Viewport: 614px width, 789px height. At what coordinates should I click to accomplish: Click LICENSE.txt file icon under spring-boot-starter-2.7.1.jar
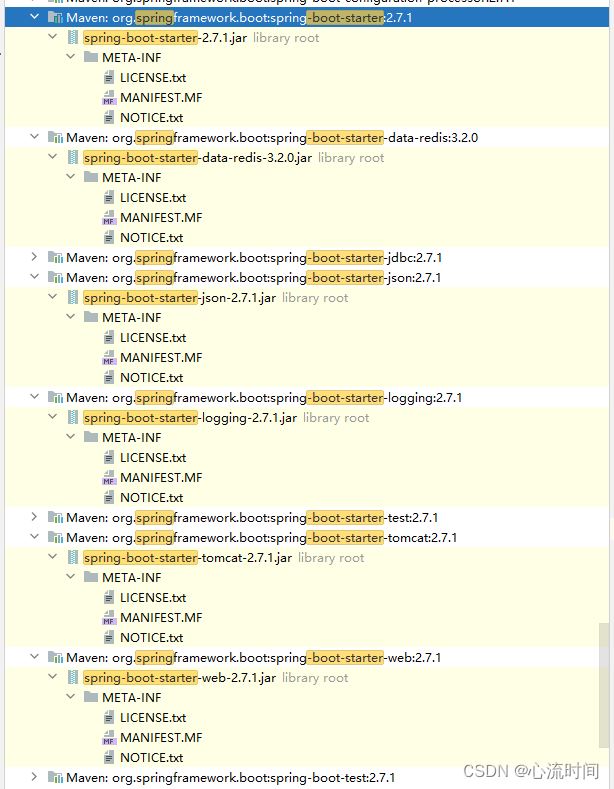(109, 77)
